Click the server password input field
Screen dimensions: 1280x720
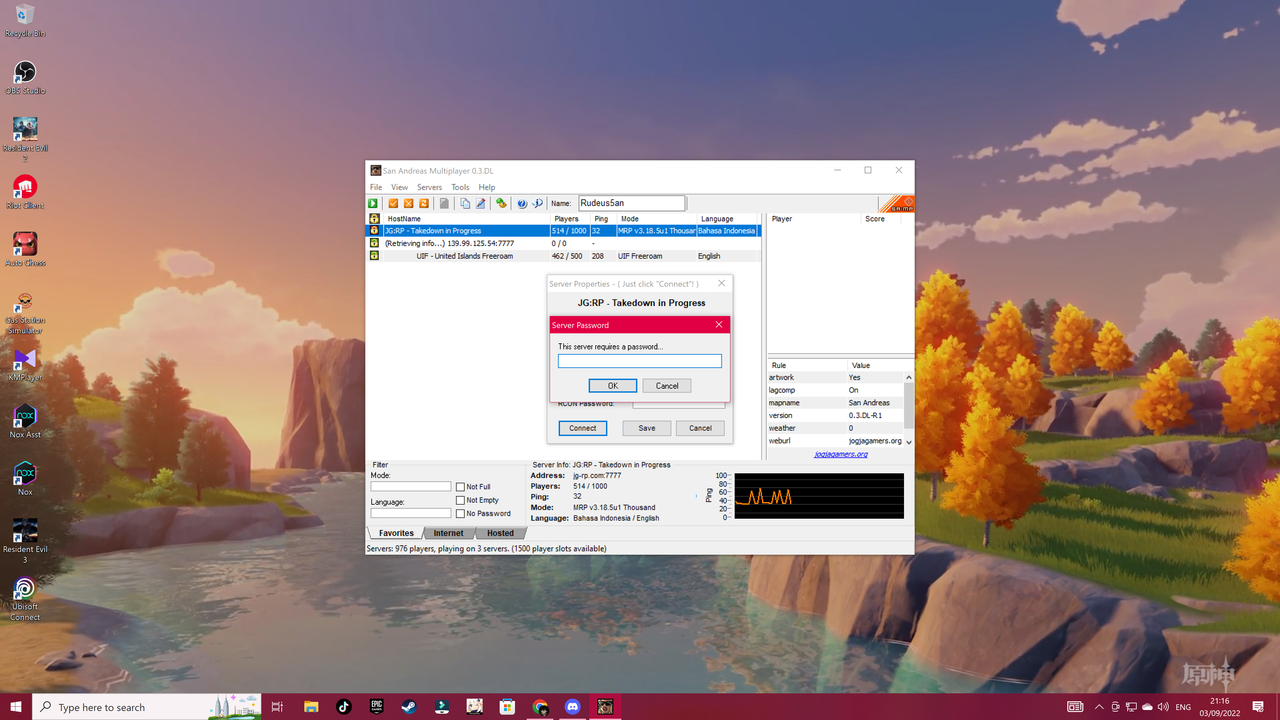(640, 361)
